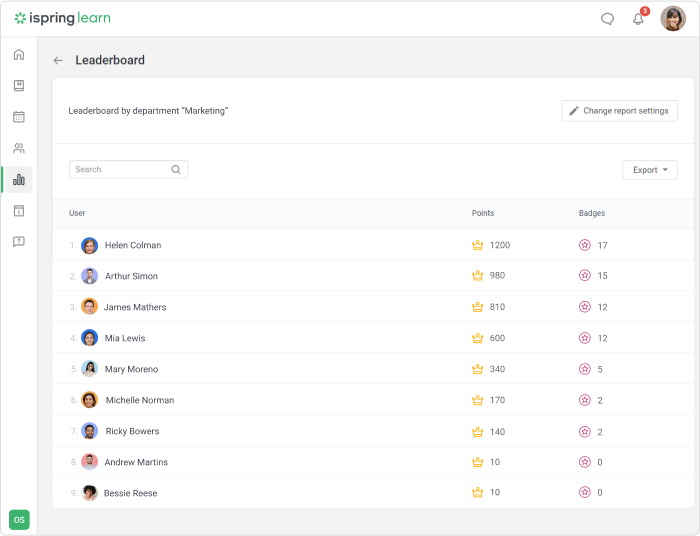Open Michelle Norman's profile name
This screenshot has height=536, width=700.
tap(140, 400)
